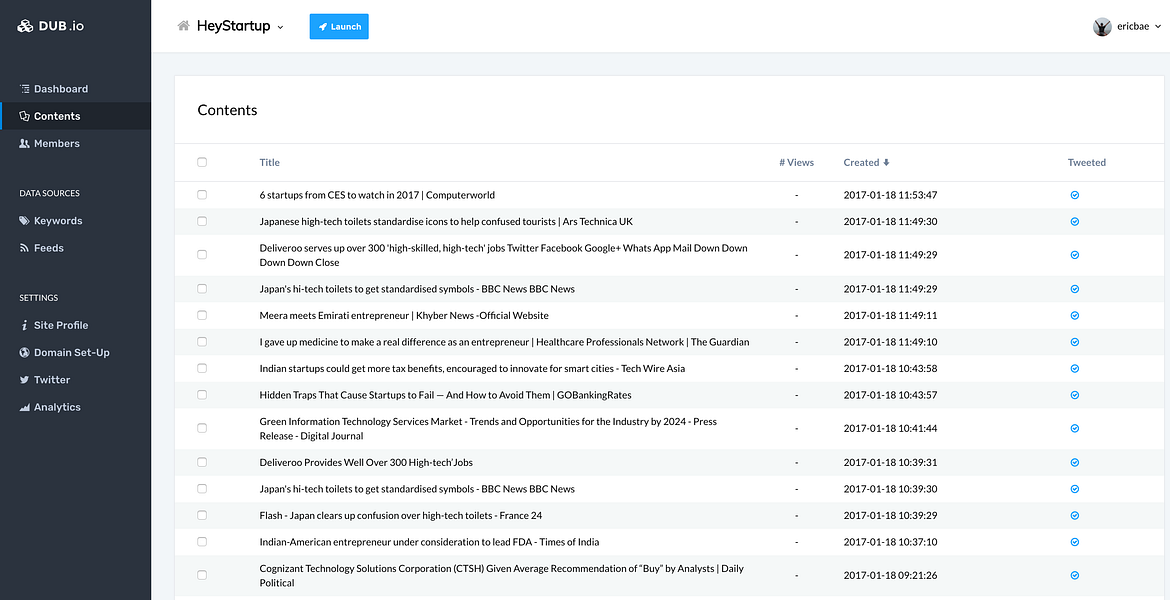1170x600 pixels.
Task: Check the box for 6 startups from CES row
Action: [202, 195]
